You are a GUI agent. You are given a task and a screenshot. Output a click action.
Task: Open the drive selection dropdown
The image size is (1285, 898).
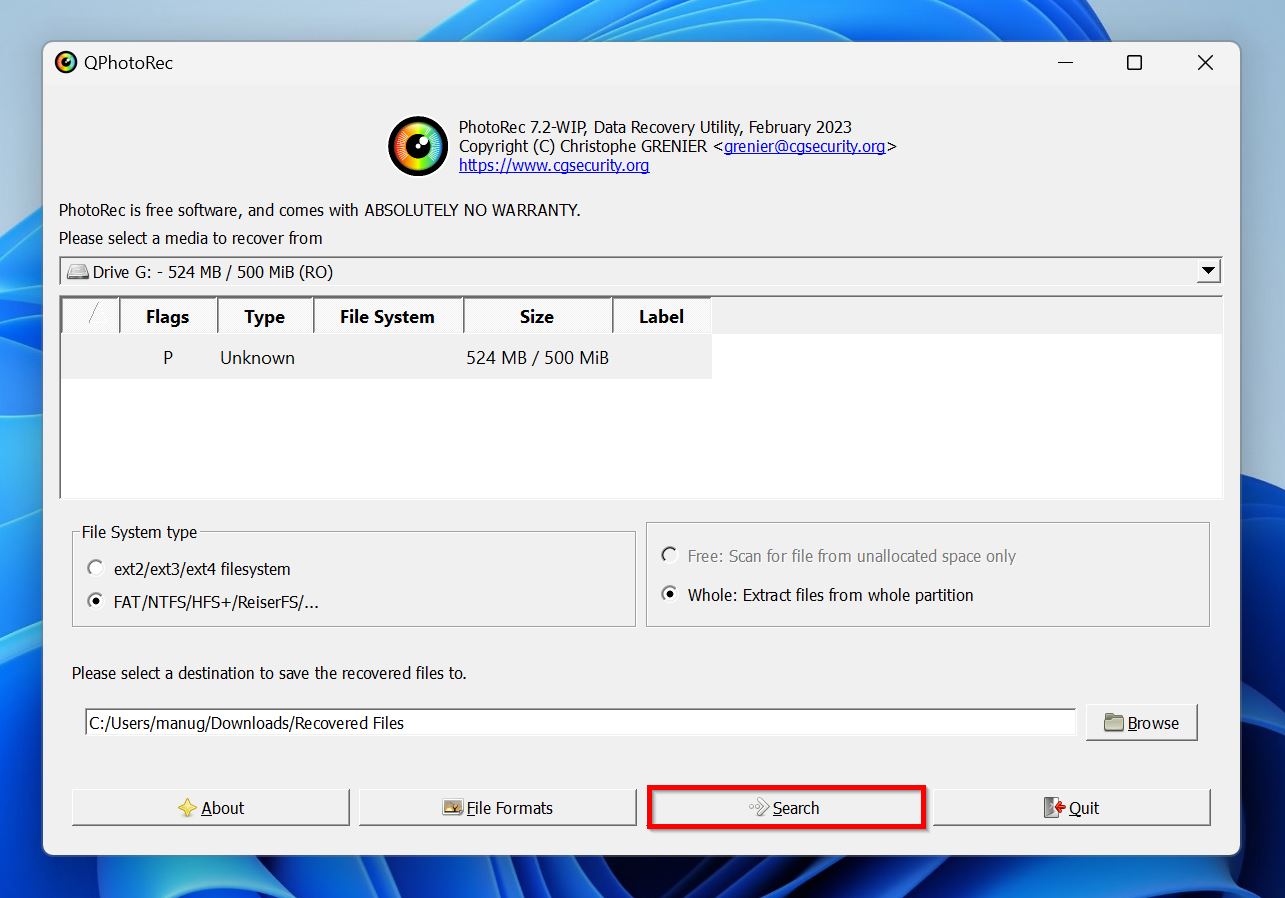1207,270
